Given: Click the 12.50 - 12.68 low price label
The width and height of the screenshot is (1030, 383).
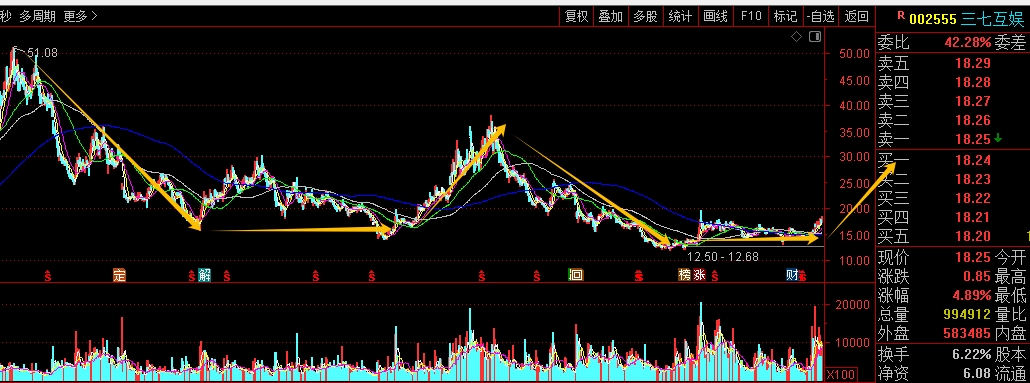Looking at the screenshot, I should [x=723, y=257].
